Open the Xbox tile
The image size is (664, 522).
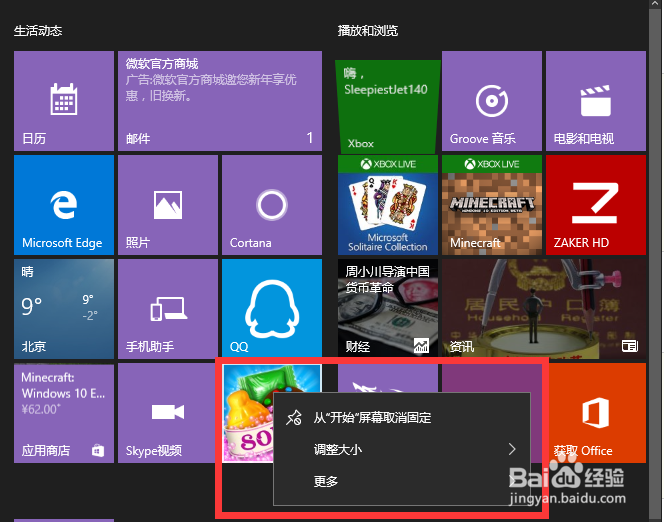tap(387, 106)
